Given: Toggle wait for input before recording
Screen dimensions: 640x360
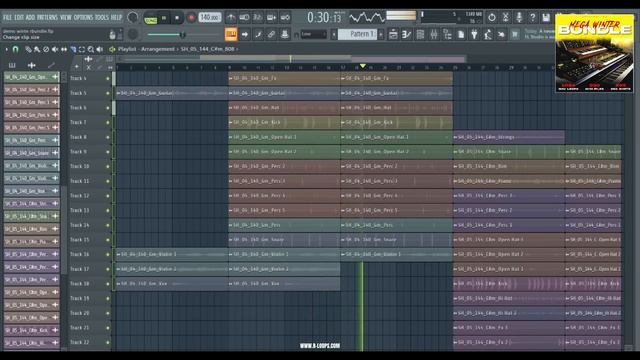Looking at the screenshot, I should pos(244,18).
